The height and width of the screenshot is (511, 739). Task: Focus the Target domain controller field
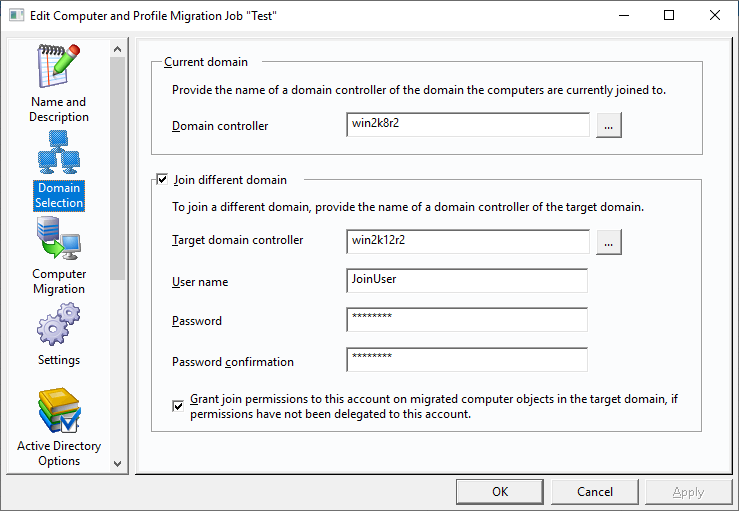pyautogui.click(x=468, y=242)
